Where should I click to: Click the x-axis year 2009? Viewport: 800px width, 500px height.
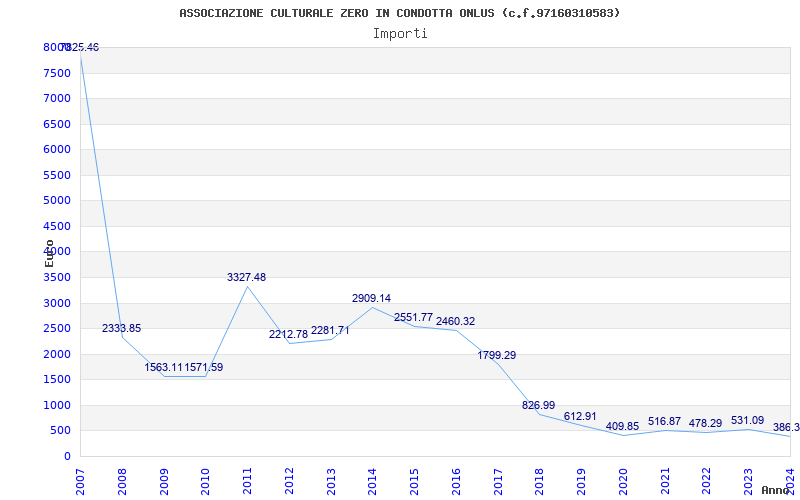click(164, 482)
